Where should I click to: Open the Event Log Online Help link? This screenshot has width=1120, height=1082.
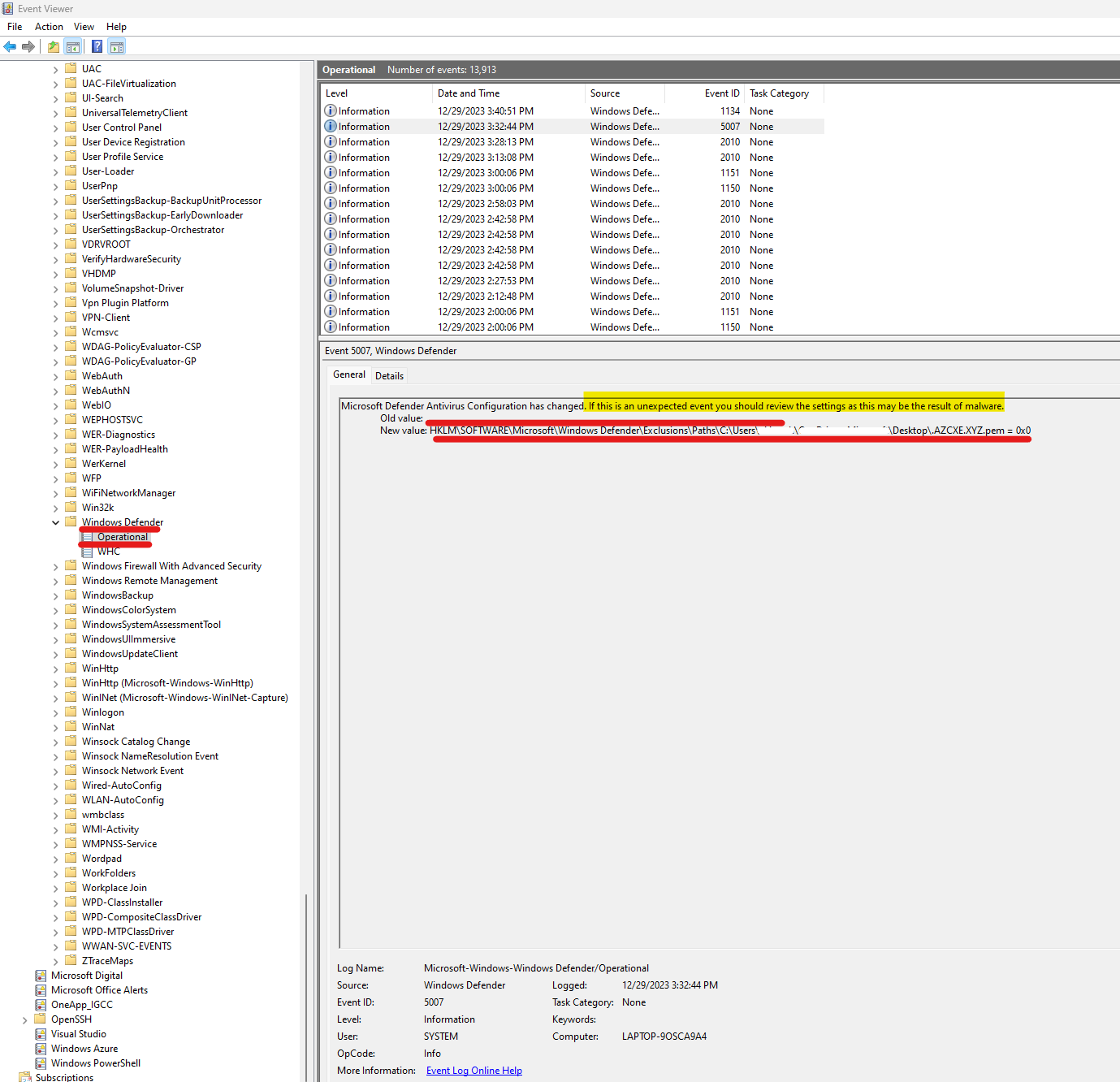coord(474,1071)
